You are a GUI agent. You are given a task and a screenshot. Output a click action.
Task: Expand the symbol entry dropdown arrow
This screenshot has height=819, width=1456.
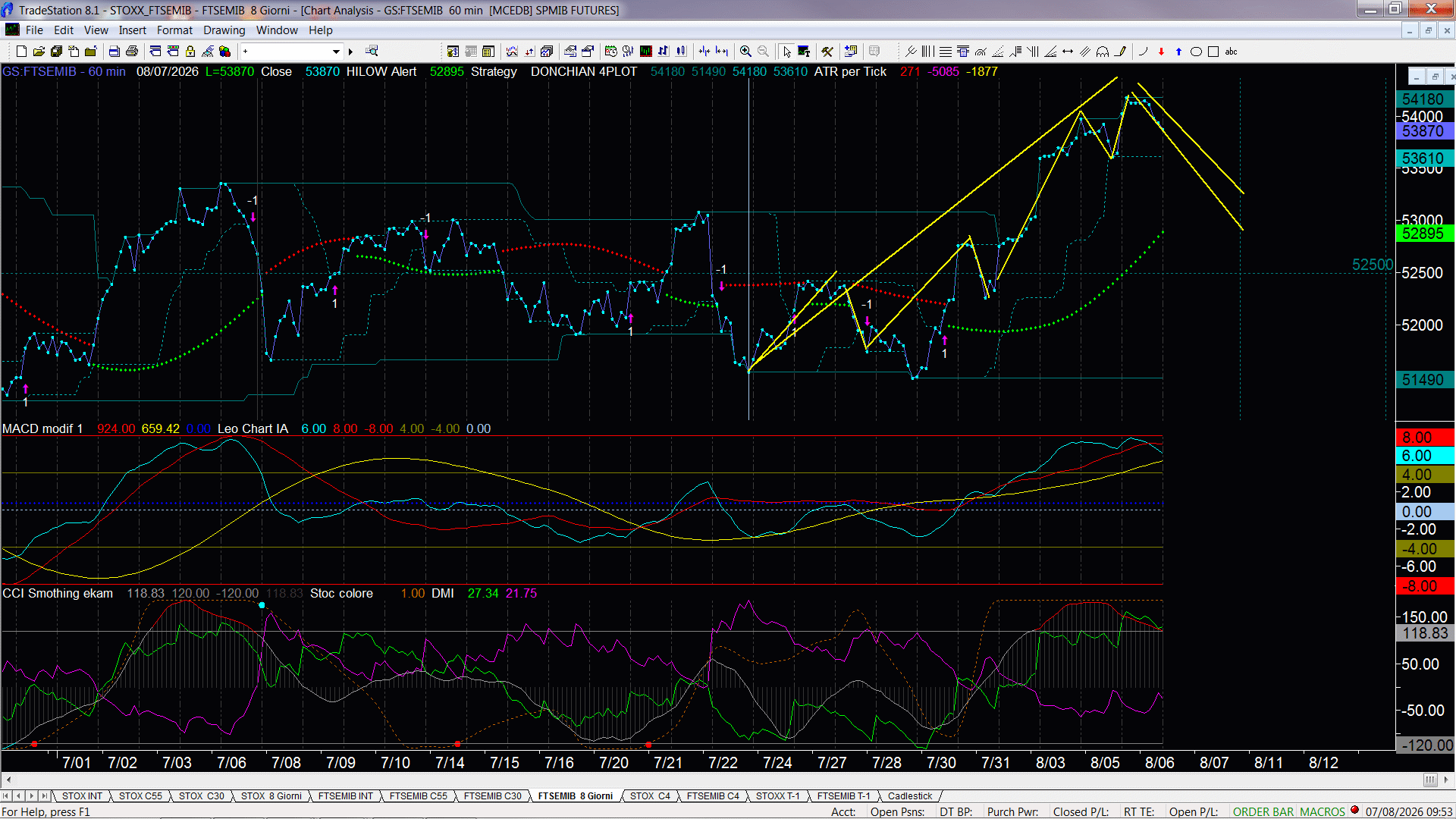tap(336, 52)
